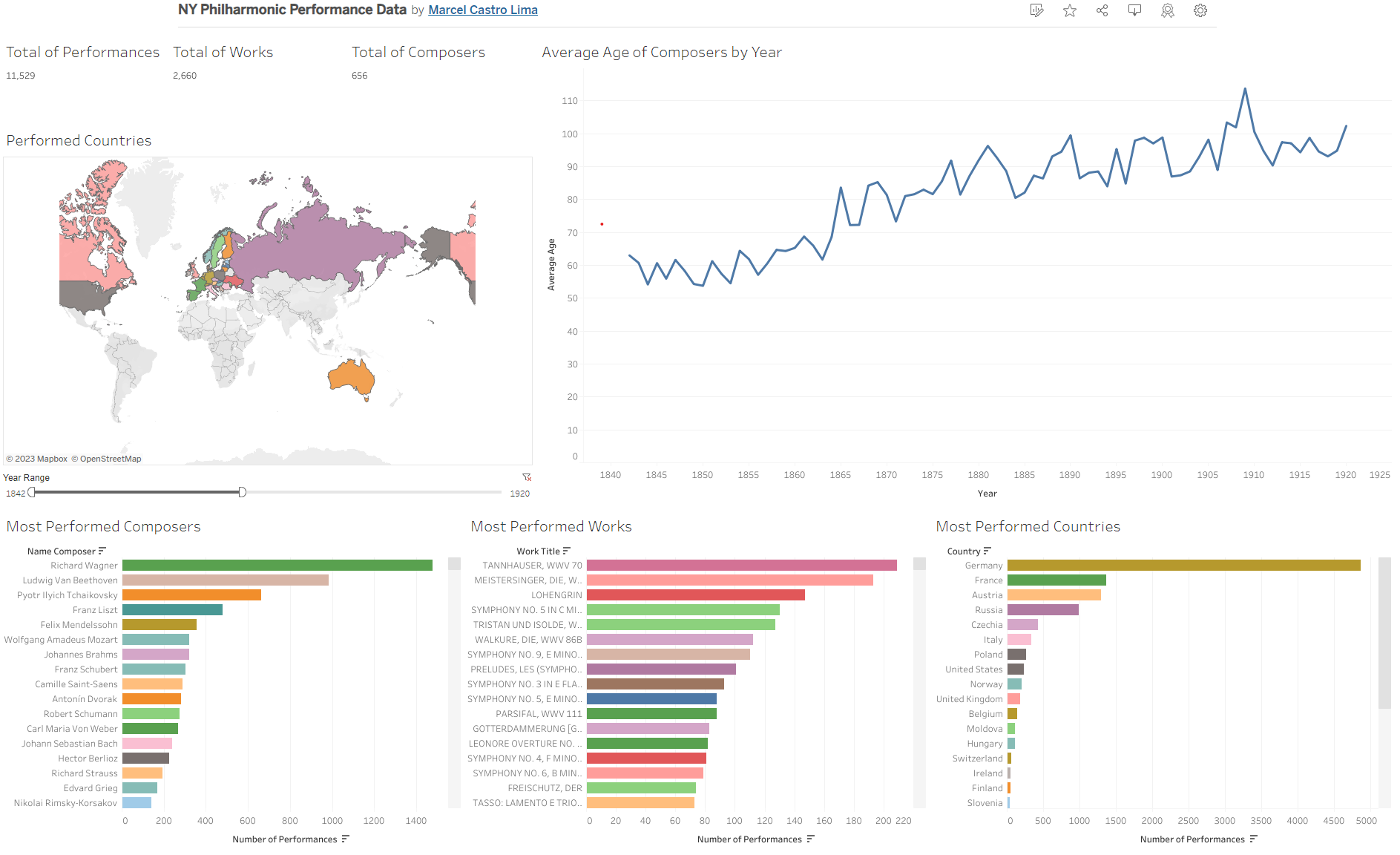Select Australia on the map
The height and width of the screenshot is (855, 1400).
[350, 376]
